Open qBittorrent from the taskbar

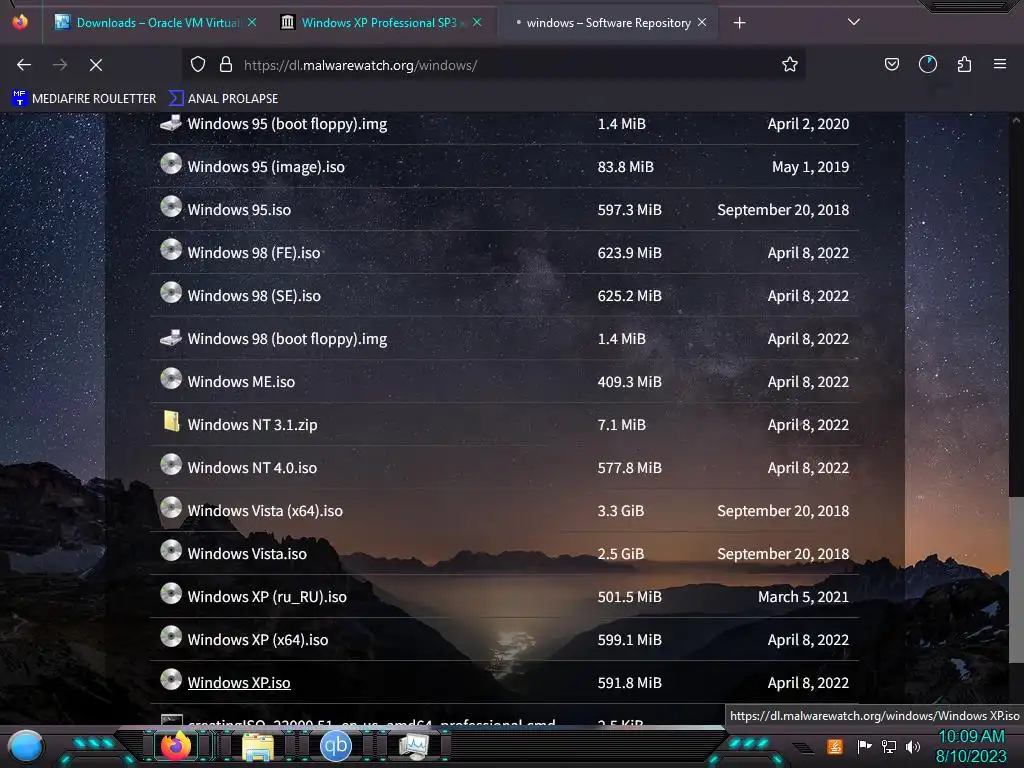click(336, 746)
